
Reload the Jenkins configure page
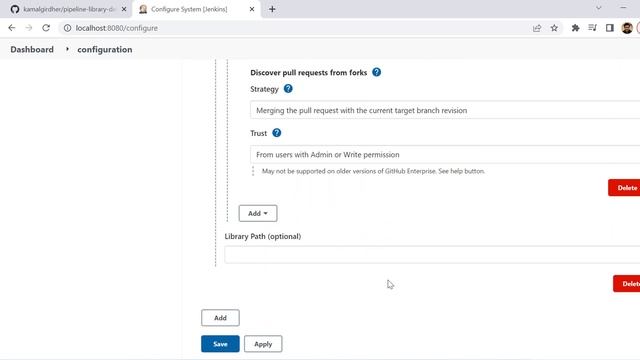click(46, 28)
